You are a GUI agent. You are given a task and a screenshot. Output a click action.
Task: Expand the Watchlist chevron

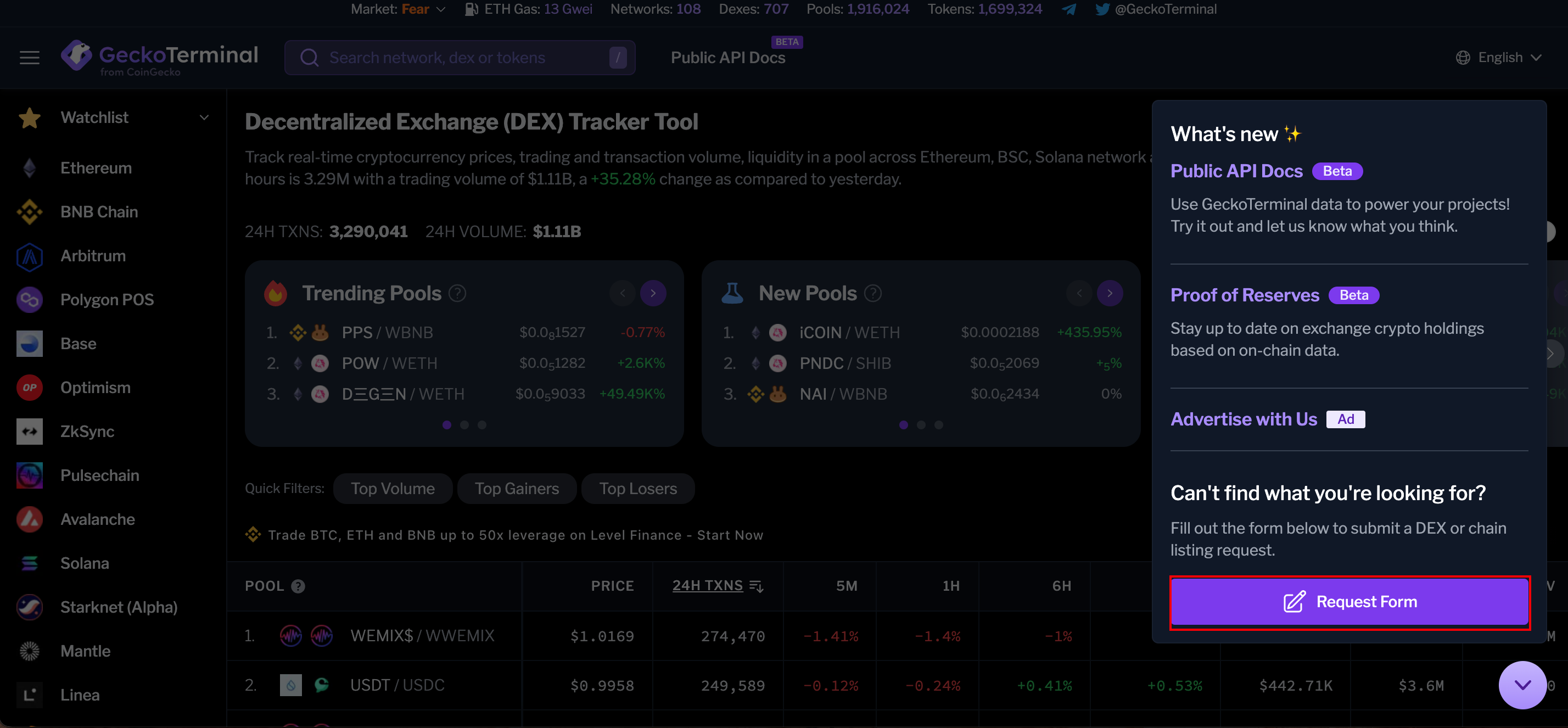205,117
